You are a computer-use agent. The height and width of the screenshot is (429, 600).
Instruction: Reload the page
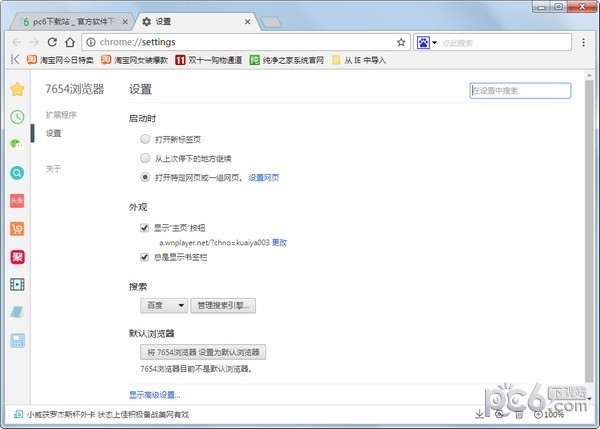[52, 42]
